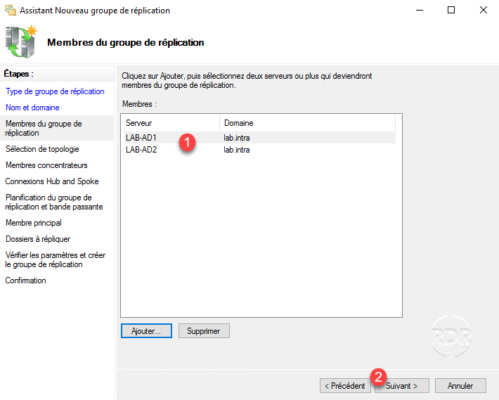The image size is (499, 400).
Task: Sort by the Domaine column header
Action: 307,123
